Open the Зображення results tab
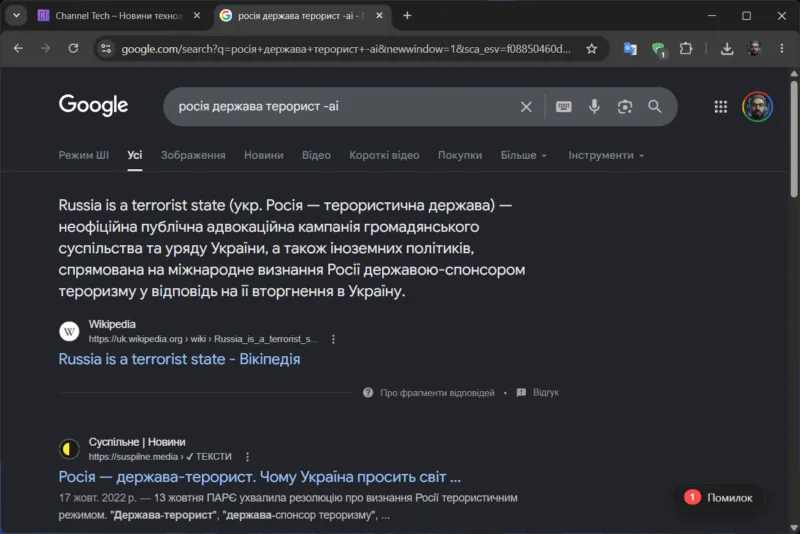Screen dimensions: 800x534 [x=193, y=155]
